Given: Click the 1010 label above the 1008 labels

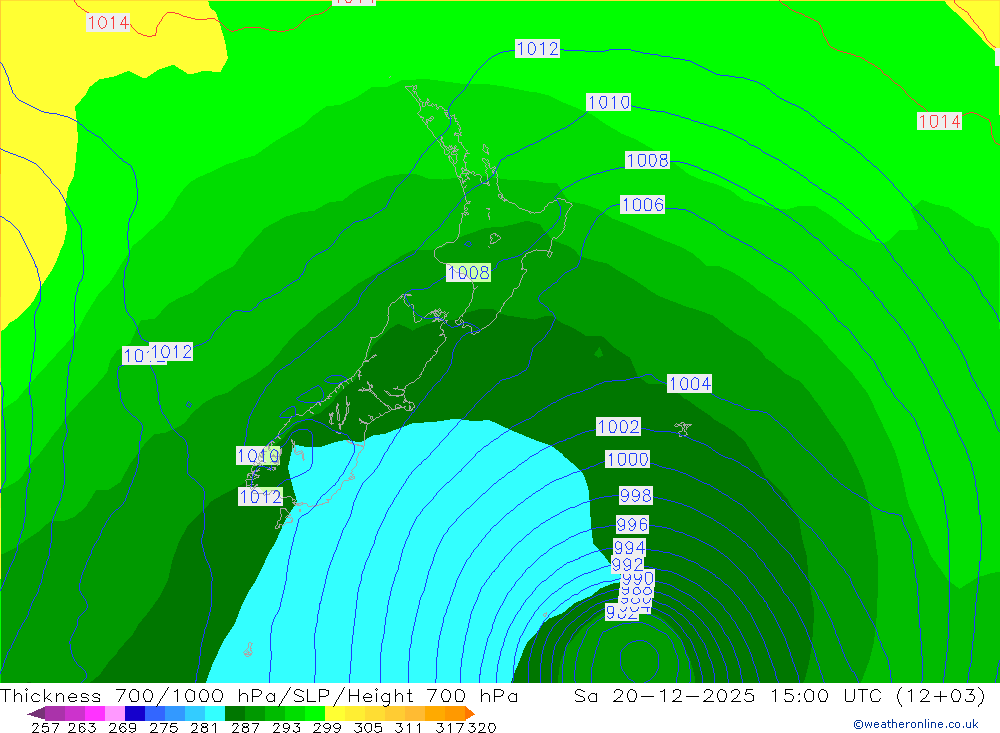Looking at the screenshot, I should click(609, 102).
